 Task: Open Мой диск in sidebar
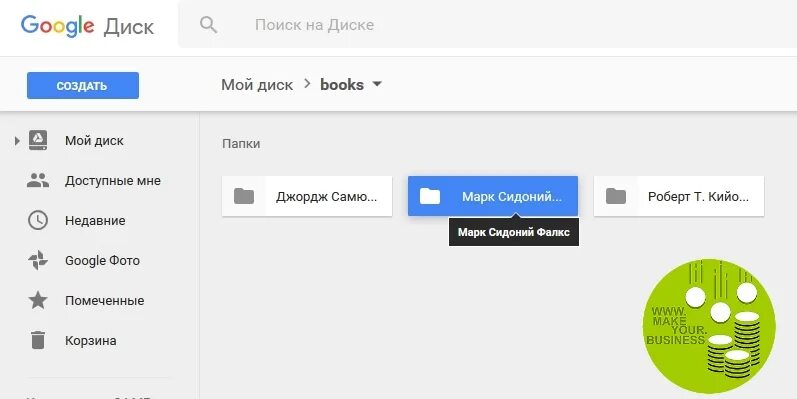tap(94, 141)
